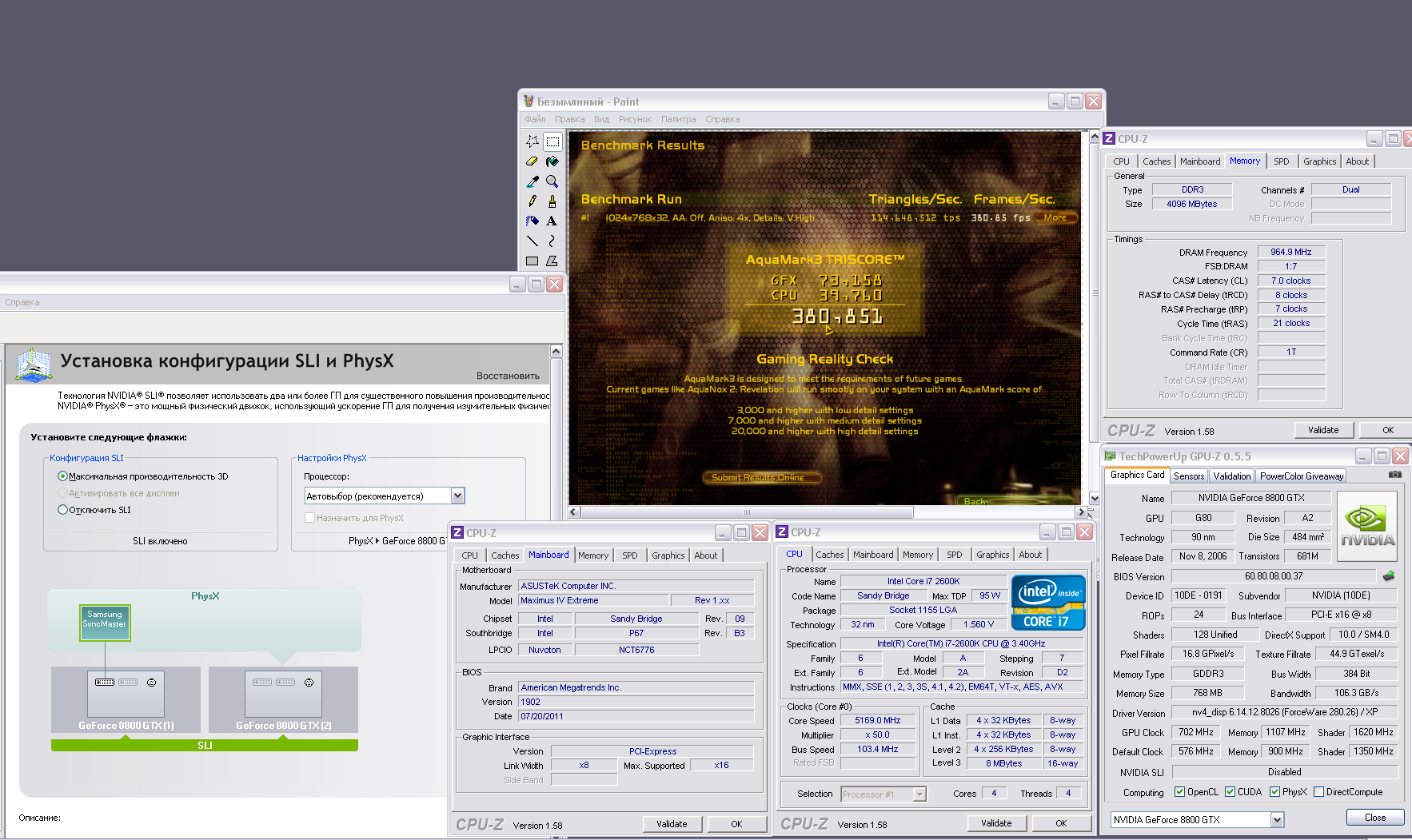Click the GPU-Z title bar icon

coord(1111,456)
